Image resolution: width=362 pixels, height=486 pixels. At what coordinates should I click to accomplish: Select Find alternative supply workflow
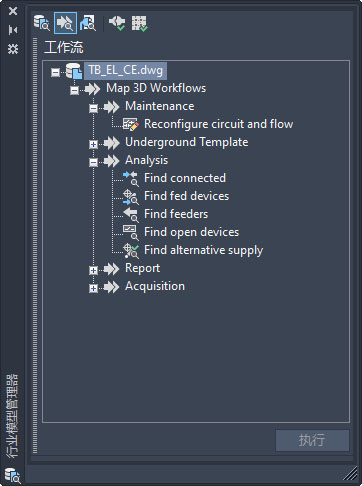(x=203, y=250)
